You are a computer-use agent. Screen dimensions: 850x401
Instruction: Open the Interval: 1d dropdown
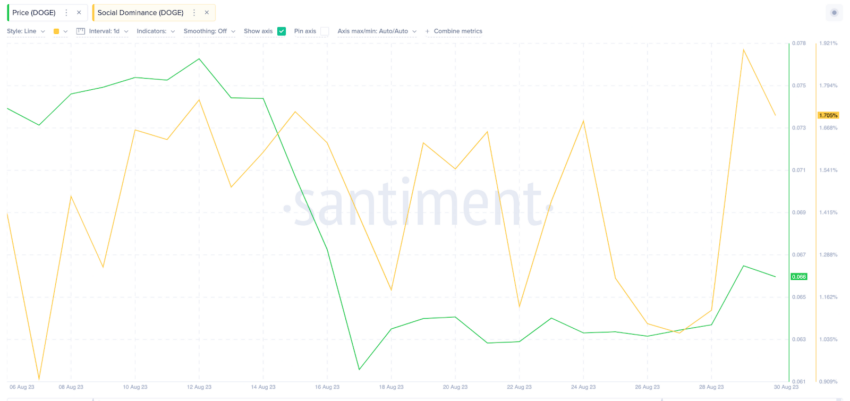108,31
